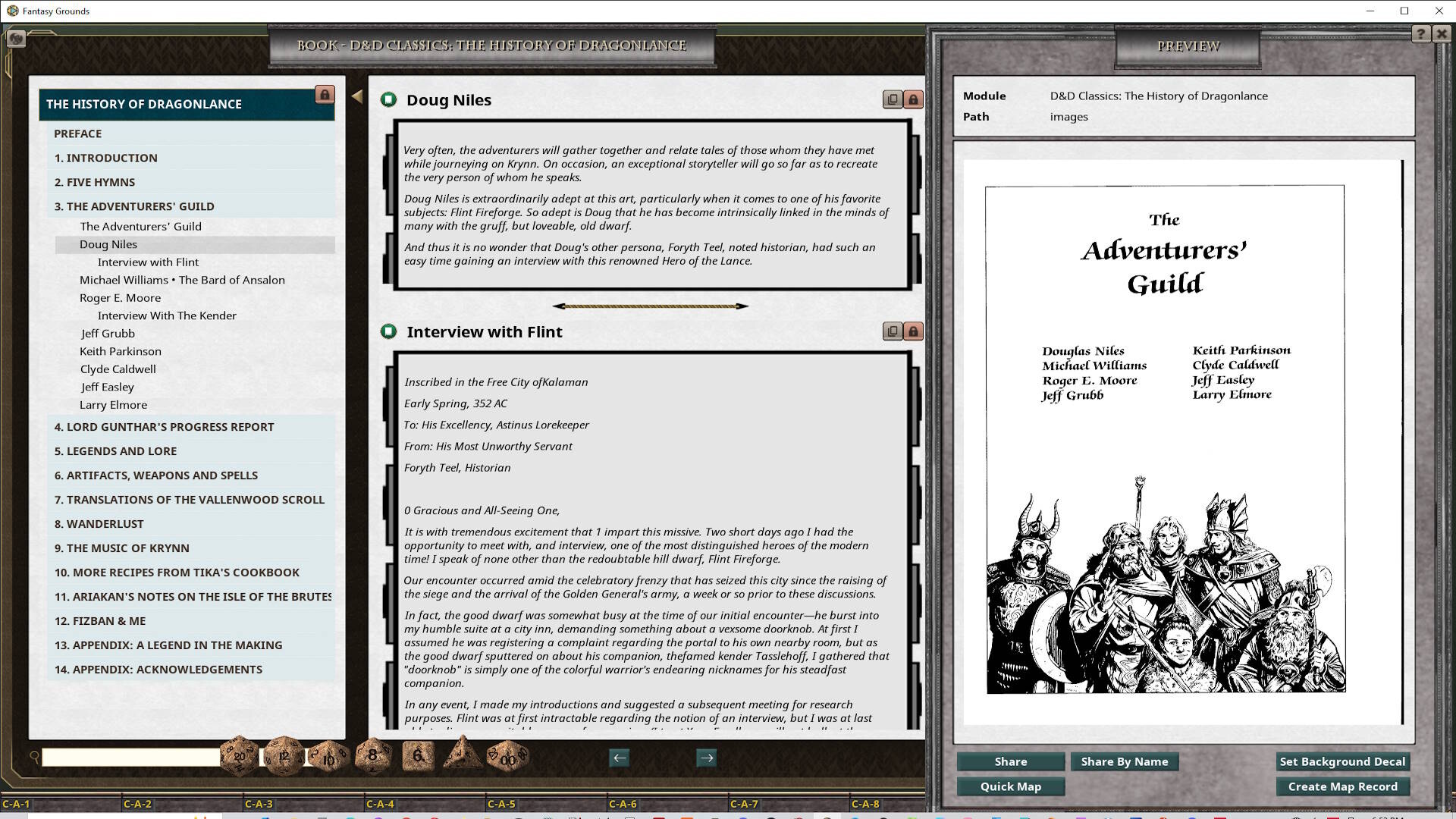This screenshot has width=1456, height=819.
Task: Click the copy icon in Doug Niles header
Action: (893, 99)
